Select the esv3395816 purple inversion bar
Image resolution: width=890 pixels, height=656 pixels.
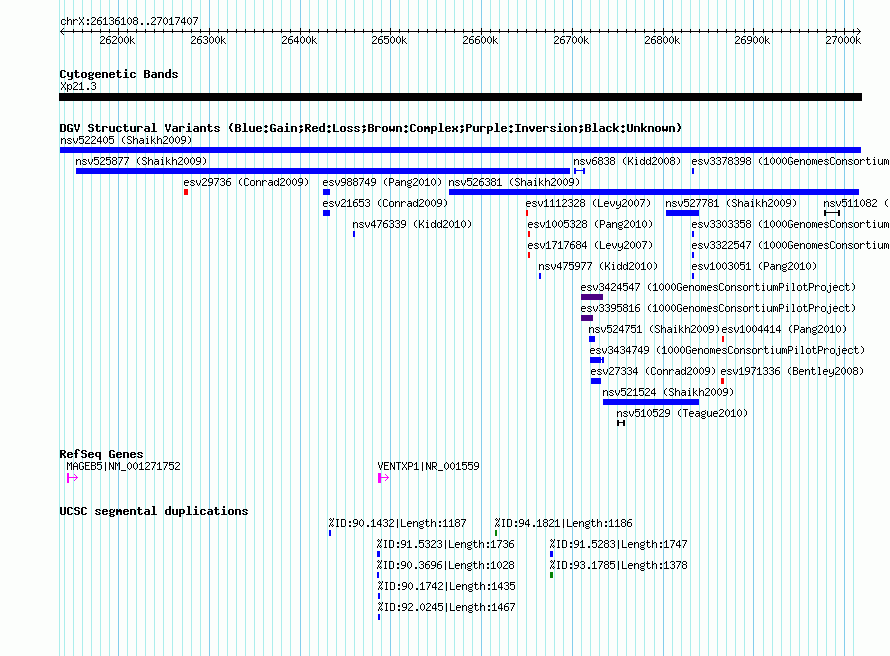coord(587,318)
